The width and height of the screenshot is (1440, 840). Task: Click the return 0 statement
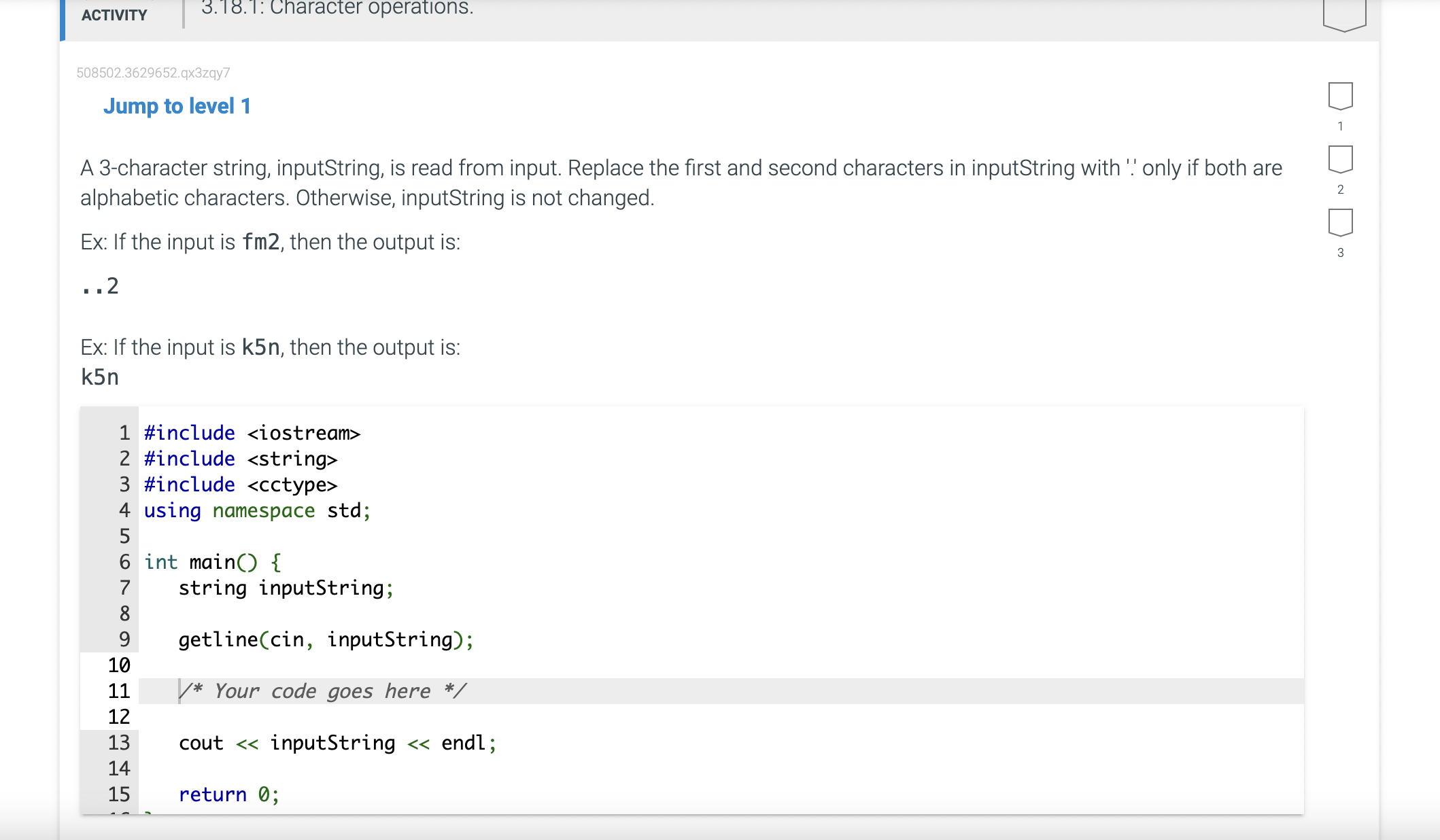point(228,794)
